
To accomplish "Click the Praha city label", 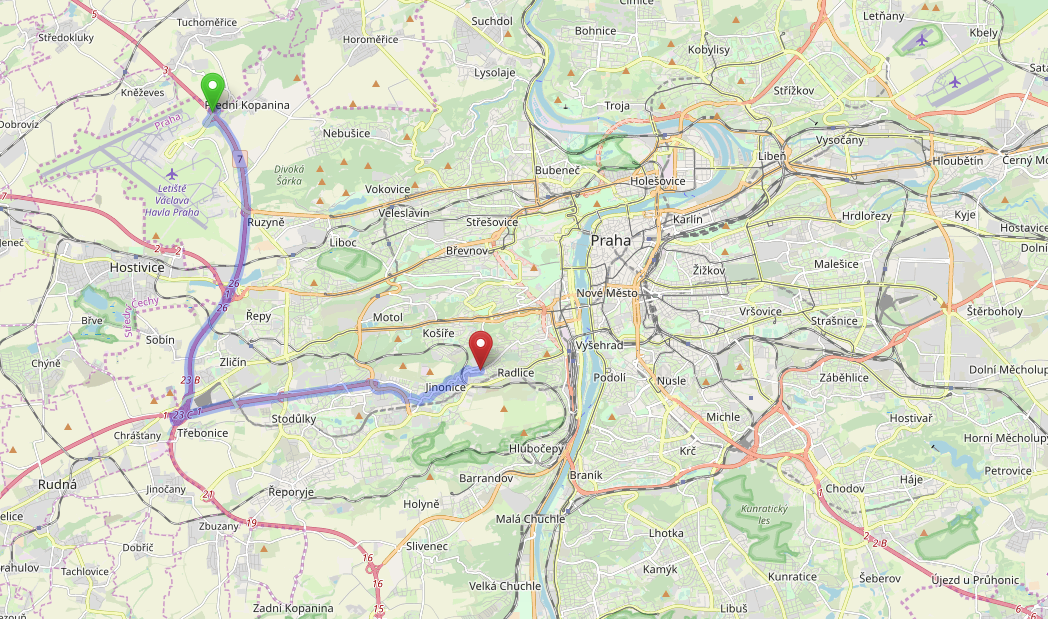I will point(610,241).
